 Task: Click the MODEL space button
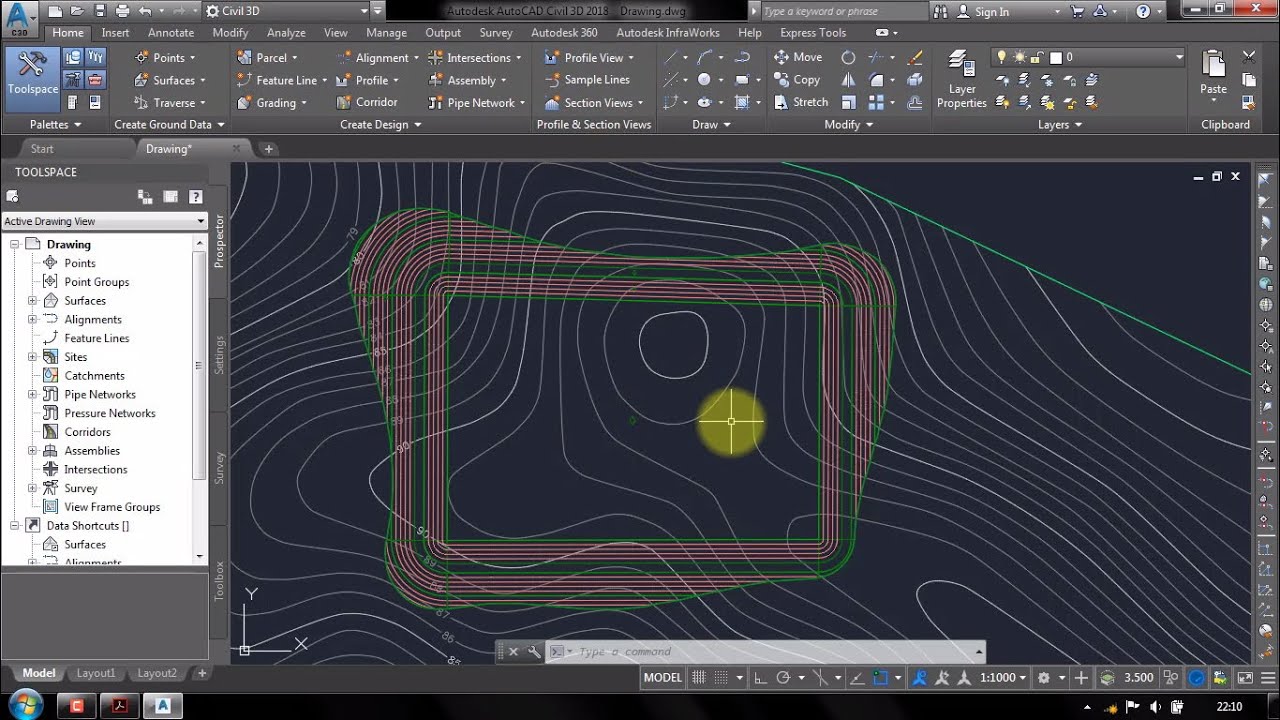[662, 678]
